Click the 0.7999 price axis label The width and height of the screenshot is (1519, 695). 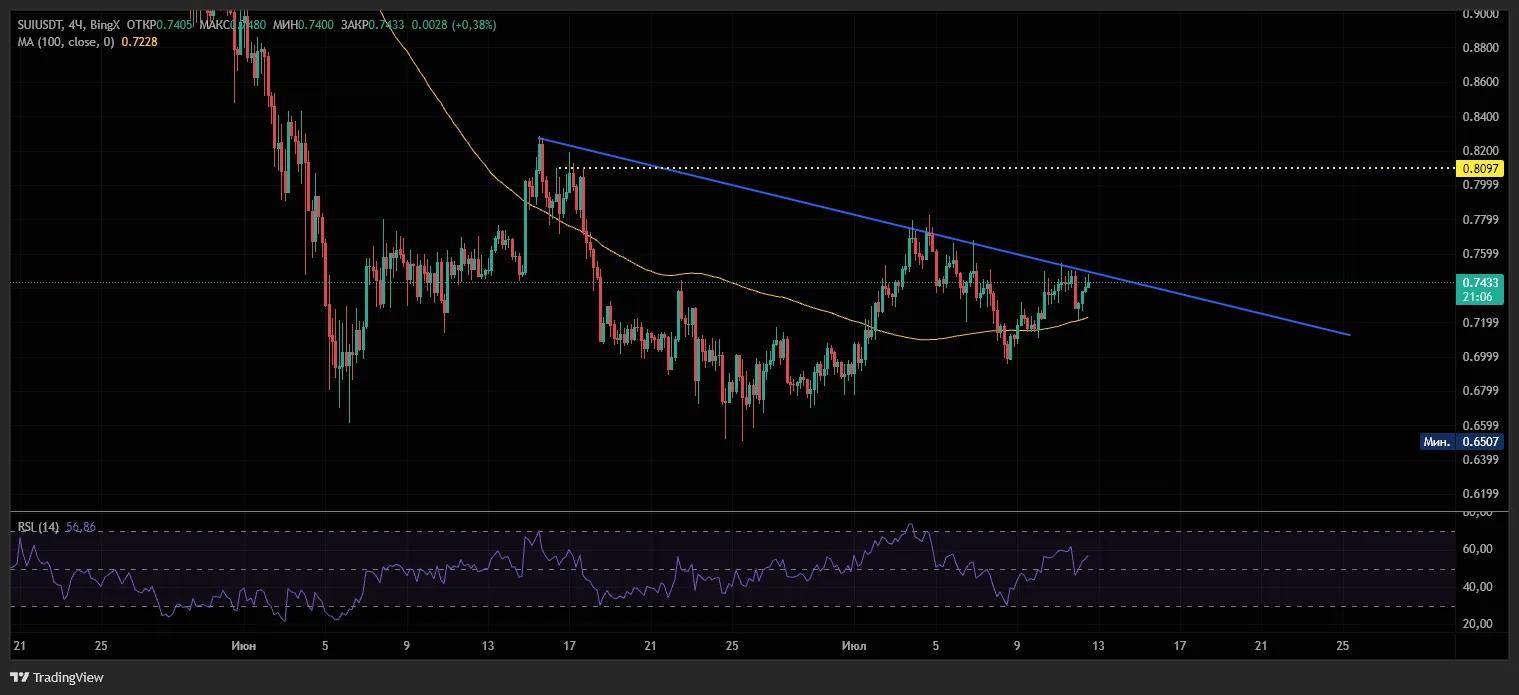[x=1481, y=185]
